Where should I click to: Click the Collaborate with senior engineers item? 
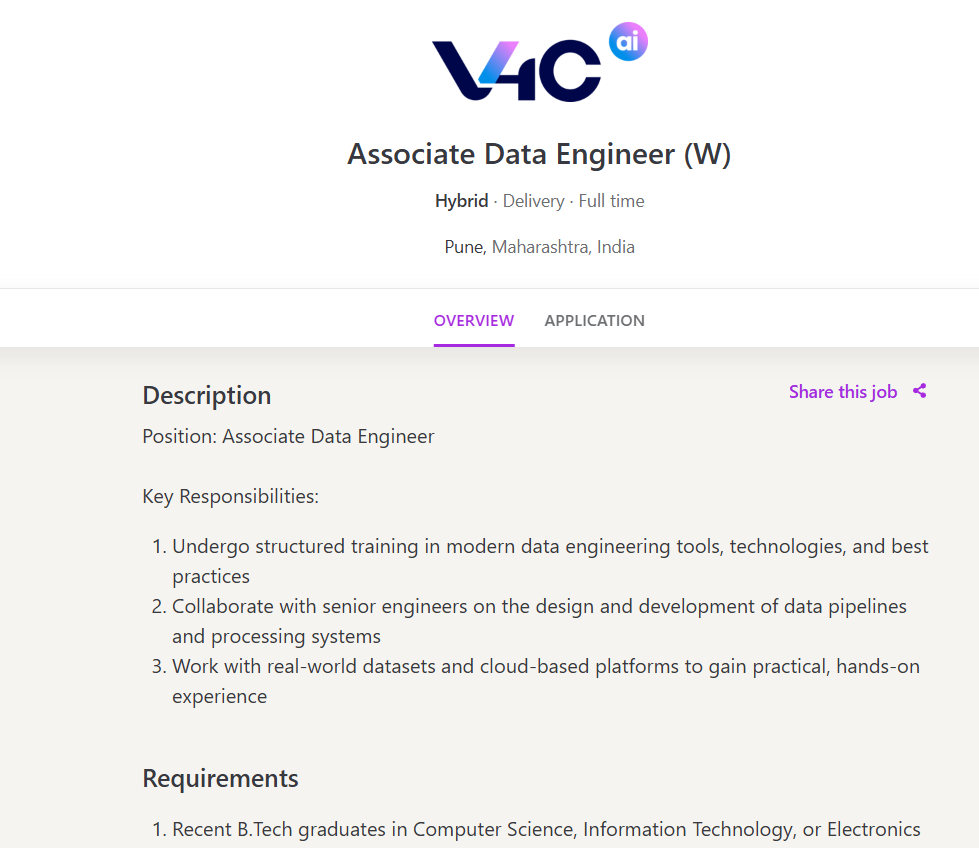539,607
